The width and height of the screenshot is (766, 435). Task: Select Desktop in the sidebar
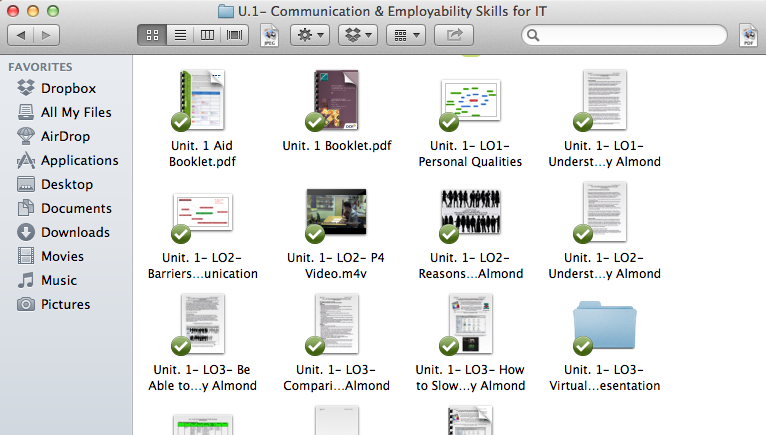[55, 184]
